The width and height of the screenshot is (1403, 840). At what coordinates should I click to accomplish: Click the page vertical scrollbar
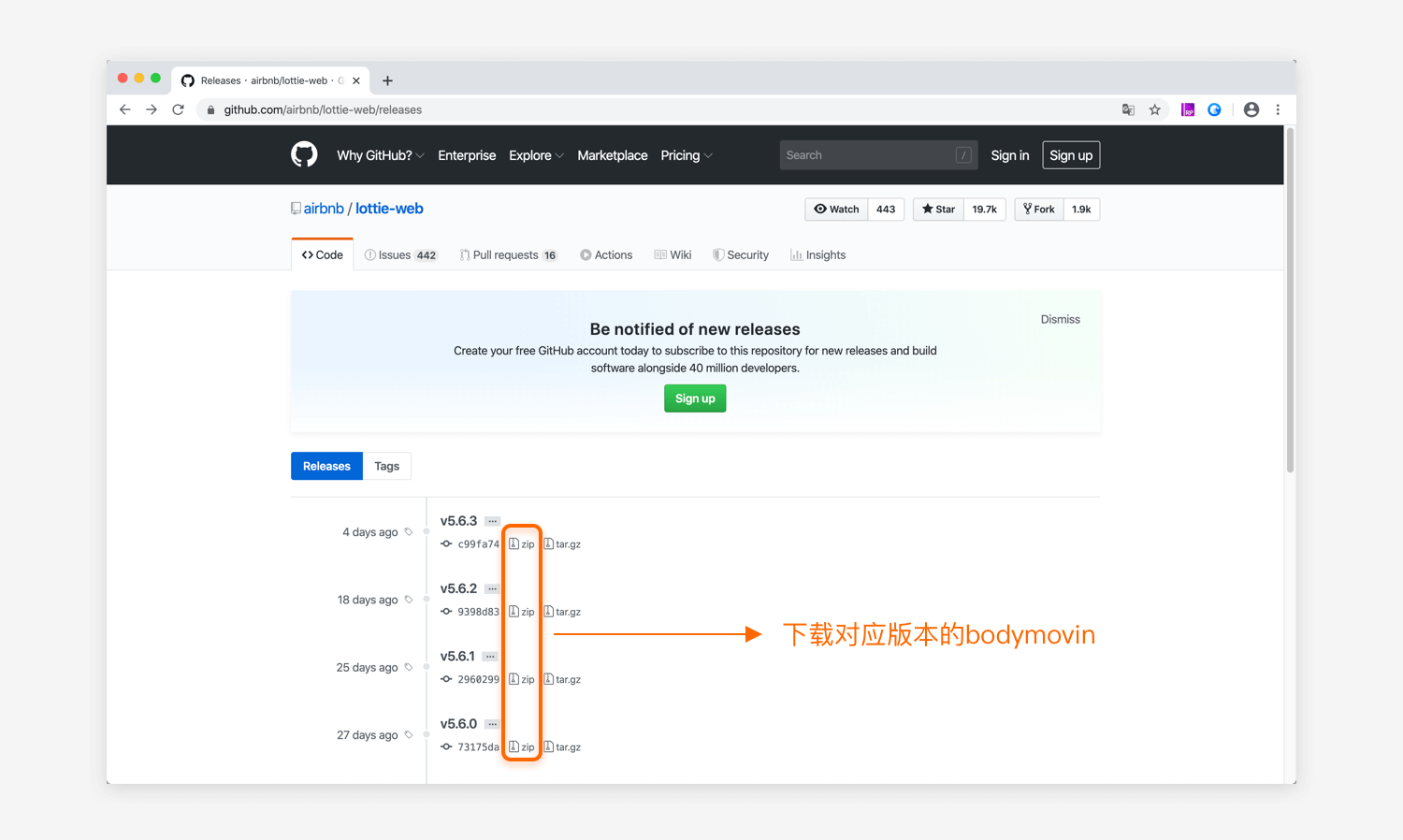click(1290, 299)
